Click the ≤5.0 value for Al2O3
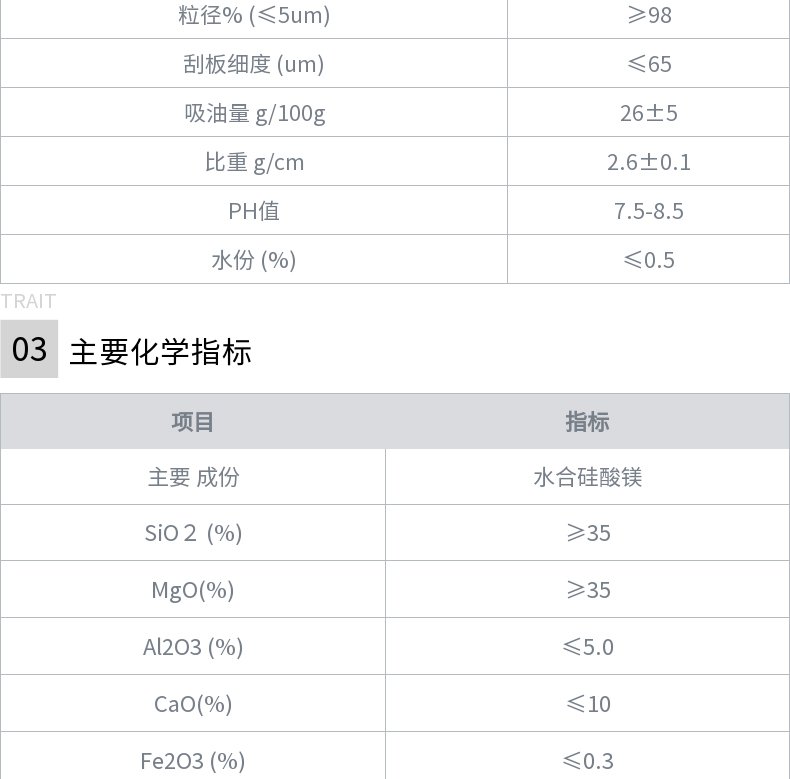Screen dimensions: 790x779 click(x=588, y=646)
